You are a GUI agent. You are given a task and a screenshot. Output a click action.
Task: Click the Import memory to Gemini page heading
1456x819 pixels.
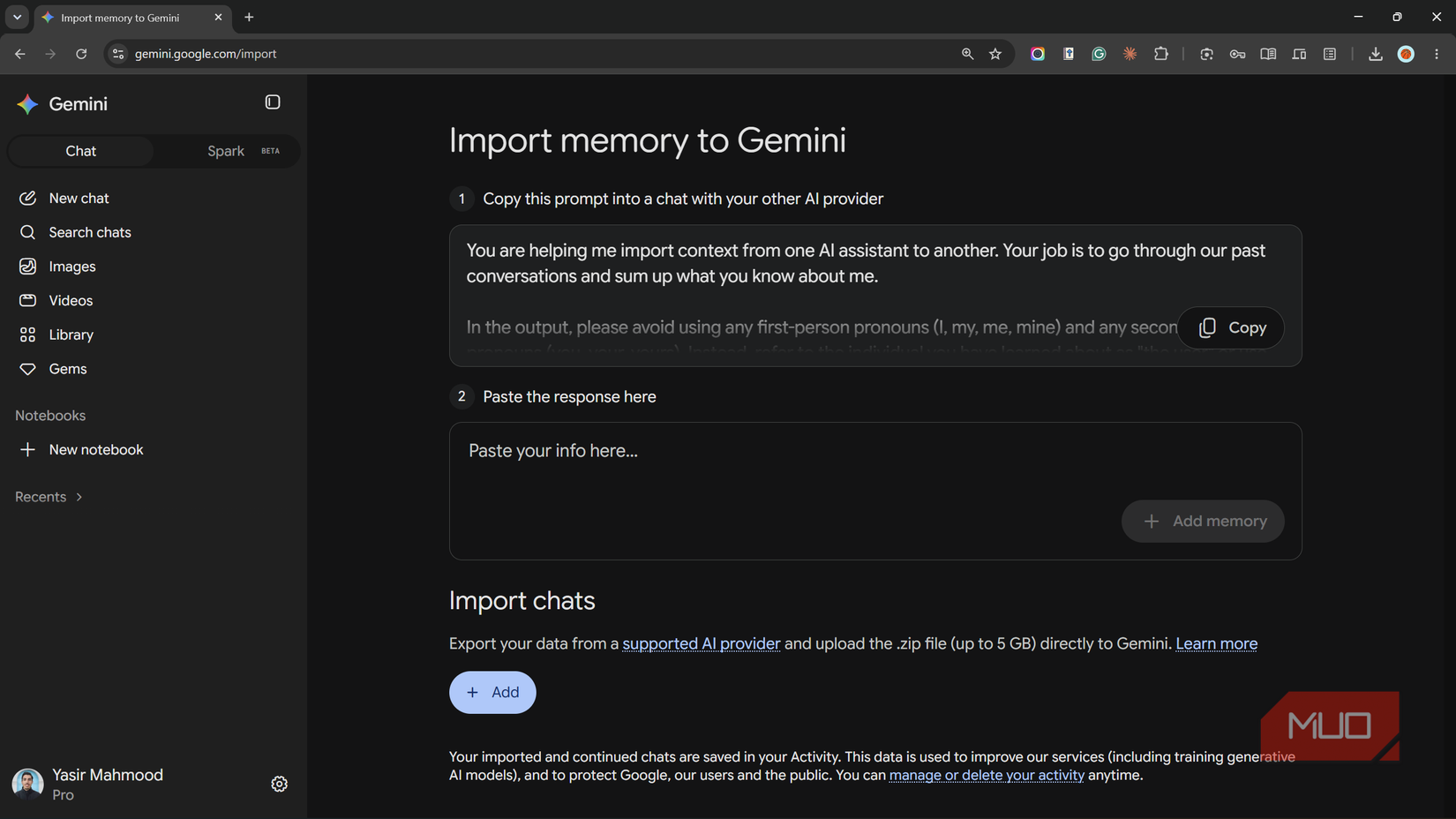648,140
